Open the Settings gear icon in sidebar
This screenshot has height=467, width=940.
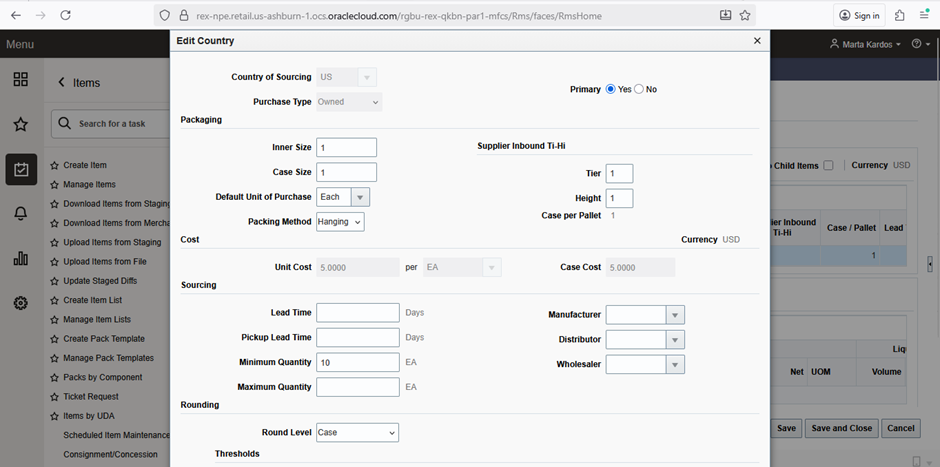(20, 303)
